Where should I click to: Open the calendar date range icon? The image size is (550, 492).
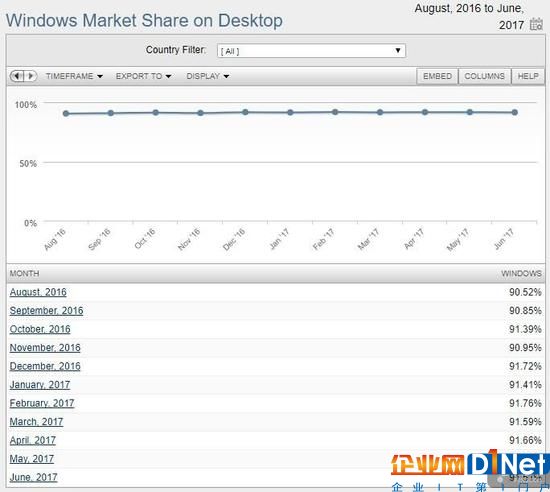pos(536,24)
